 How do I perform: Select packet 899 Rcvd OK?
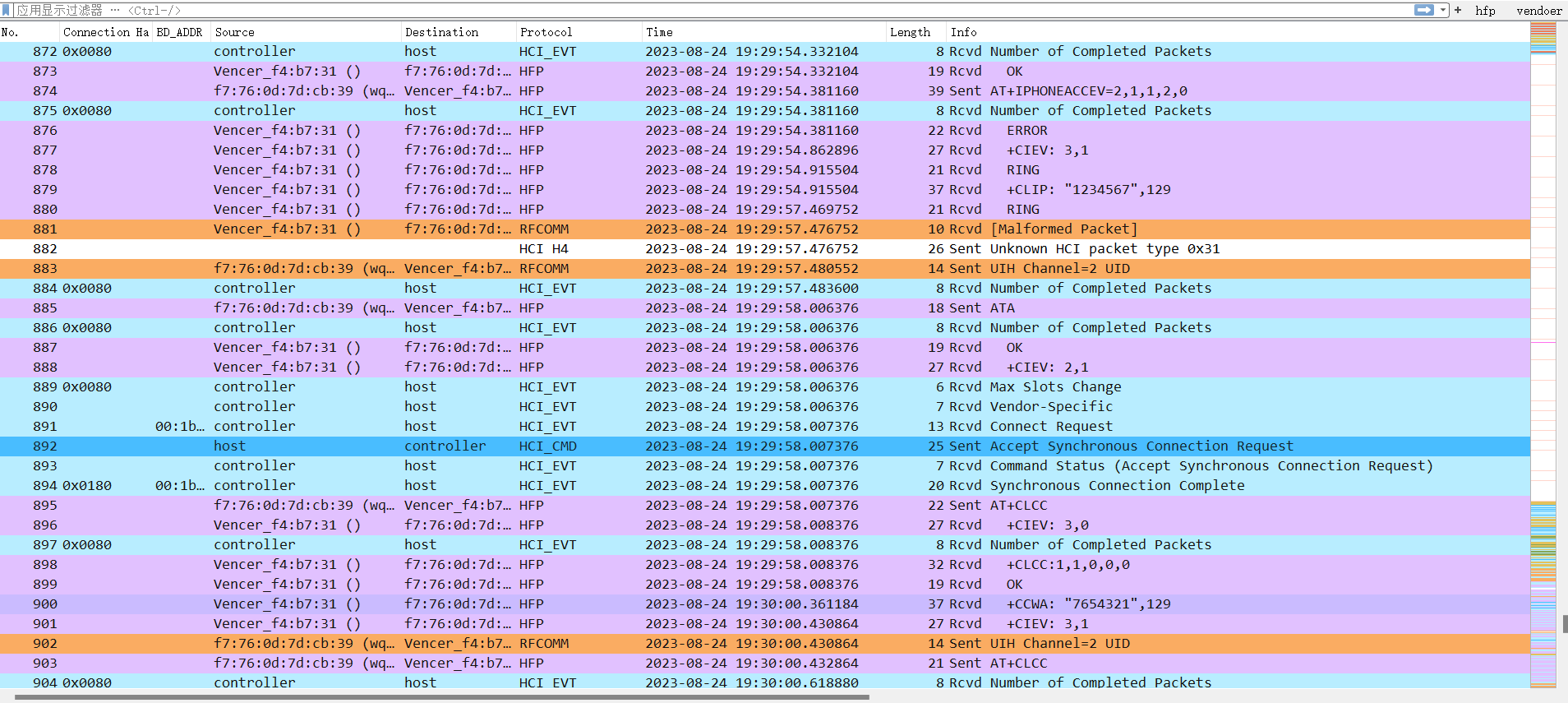764,584
